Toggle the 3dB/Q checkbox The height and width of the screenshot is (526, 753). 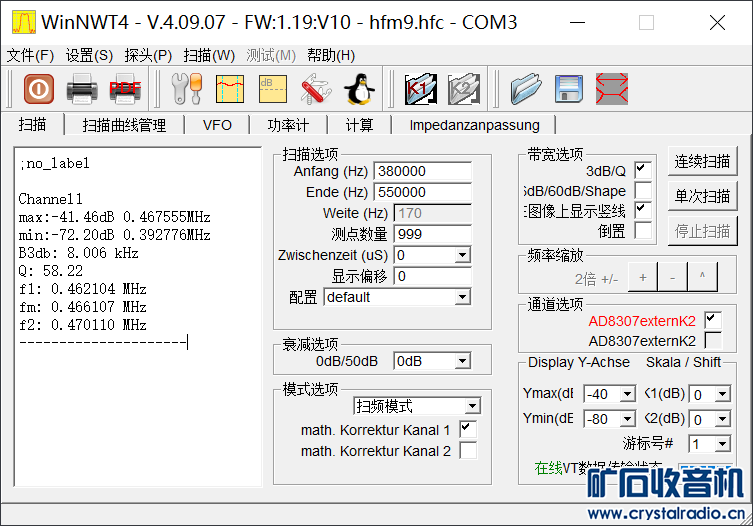point(643,171)
